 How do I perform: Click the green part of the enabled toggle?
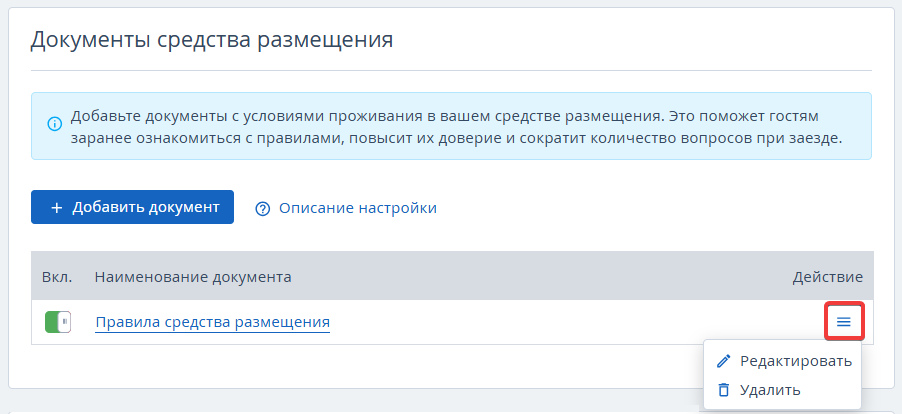51,322
